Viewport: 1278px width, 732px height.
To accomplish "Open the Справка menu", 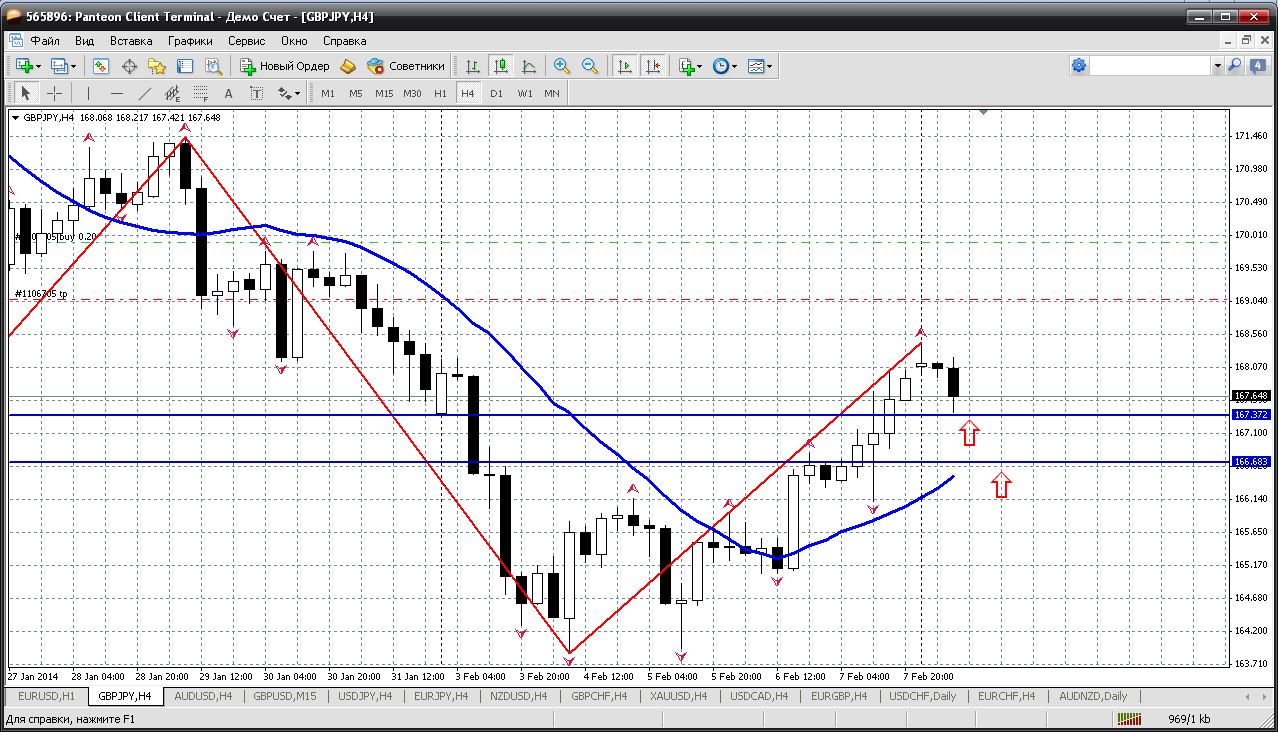I will point(344,41).
